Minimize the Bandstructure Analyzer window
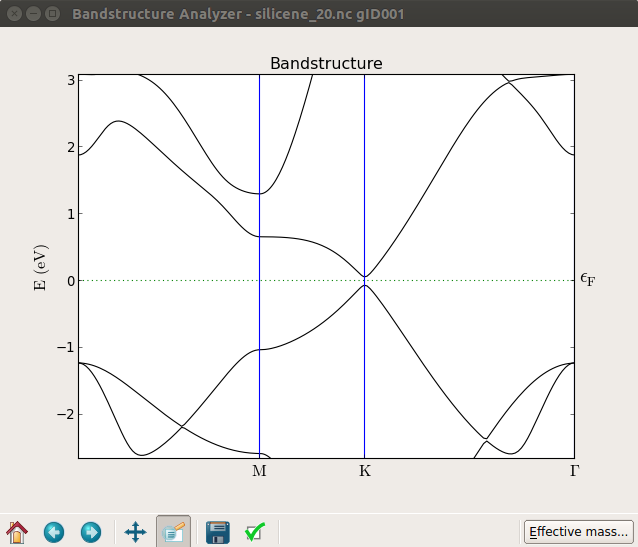 pos(33,13)
